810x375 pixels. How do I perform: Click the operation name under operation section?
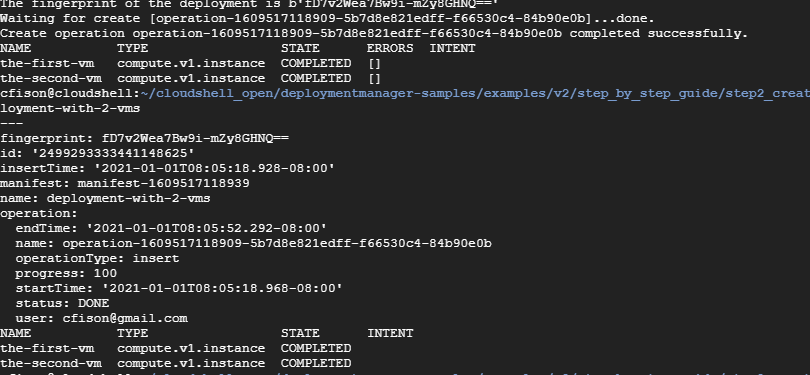tap(277, 243)
